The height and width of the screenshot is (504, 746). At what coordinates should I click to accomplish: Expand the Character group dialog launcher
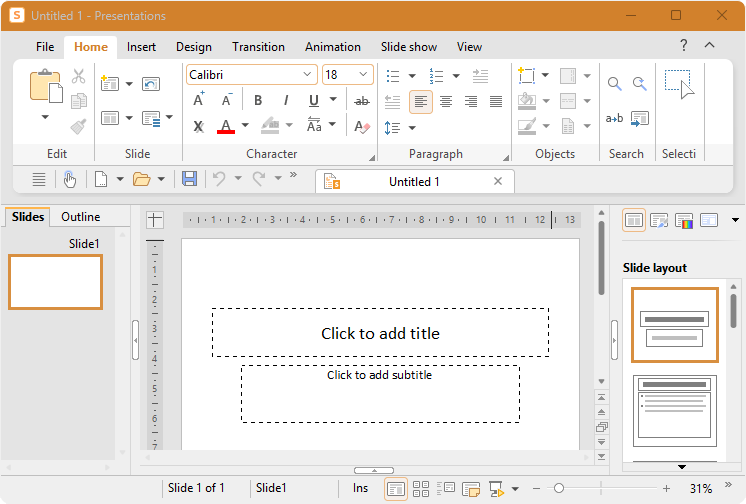pos(372,158)
